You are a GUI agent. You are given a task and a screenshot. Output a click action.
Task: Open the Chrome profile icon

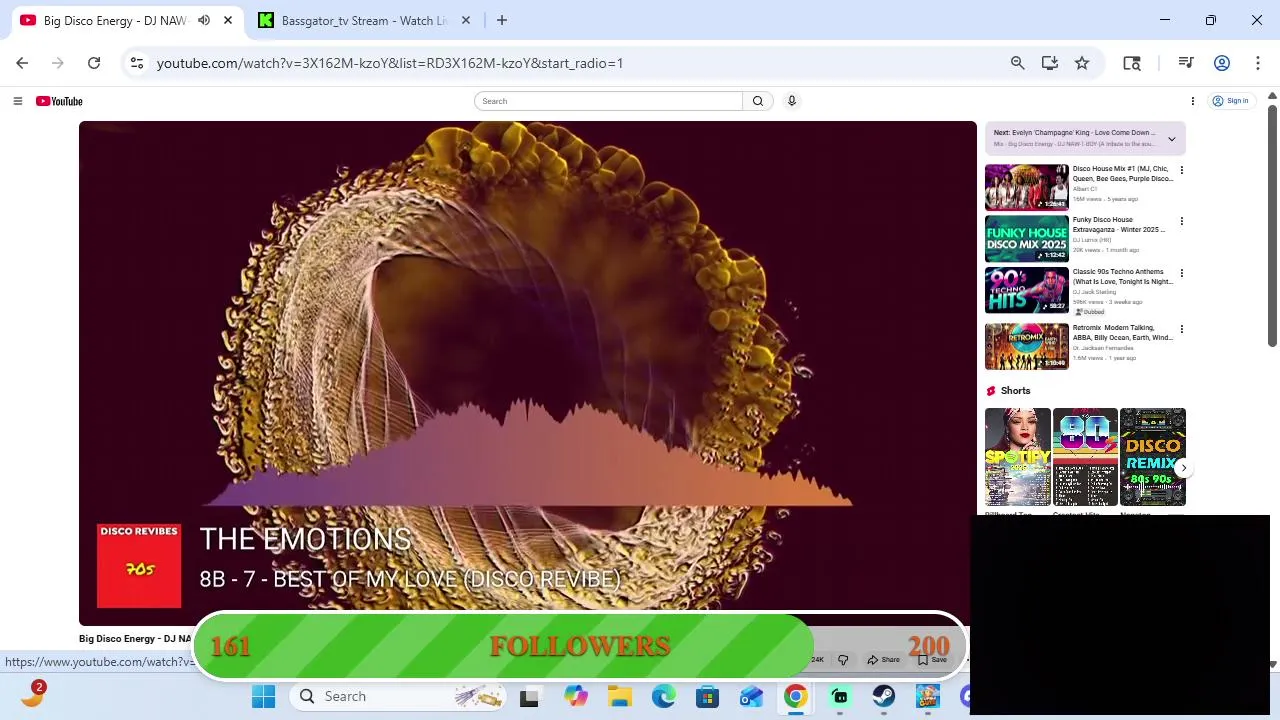click(1222, 63)
